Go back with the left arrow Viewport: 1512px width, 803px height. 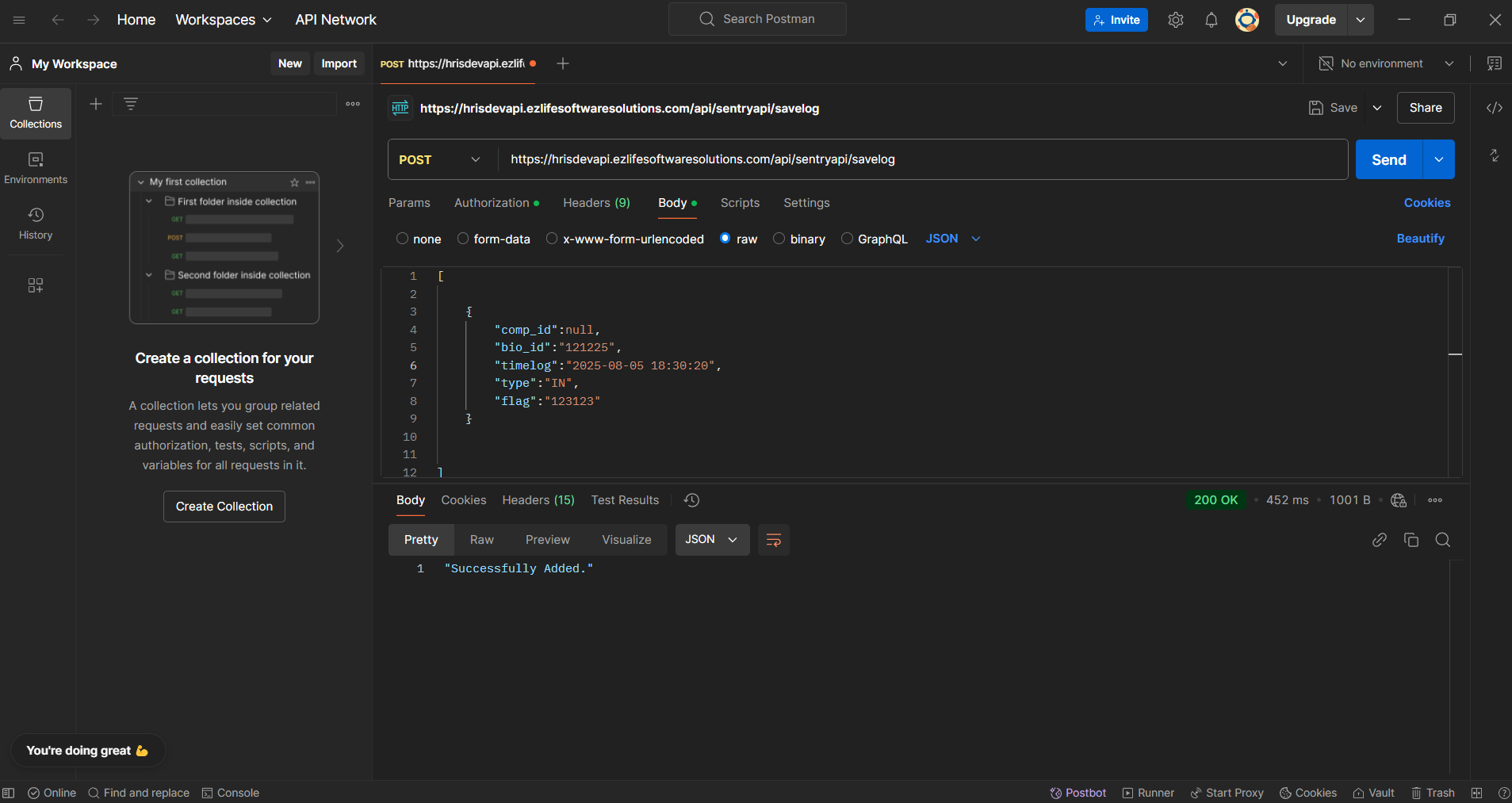click(58, 20)
